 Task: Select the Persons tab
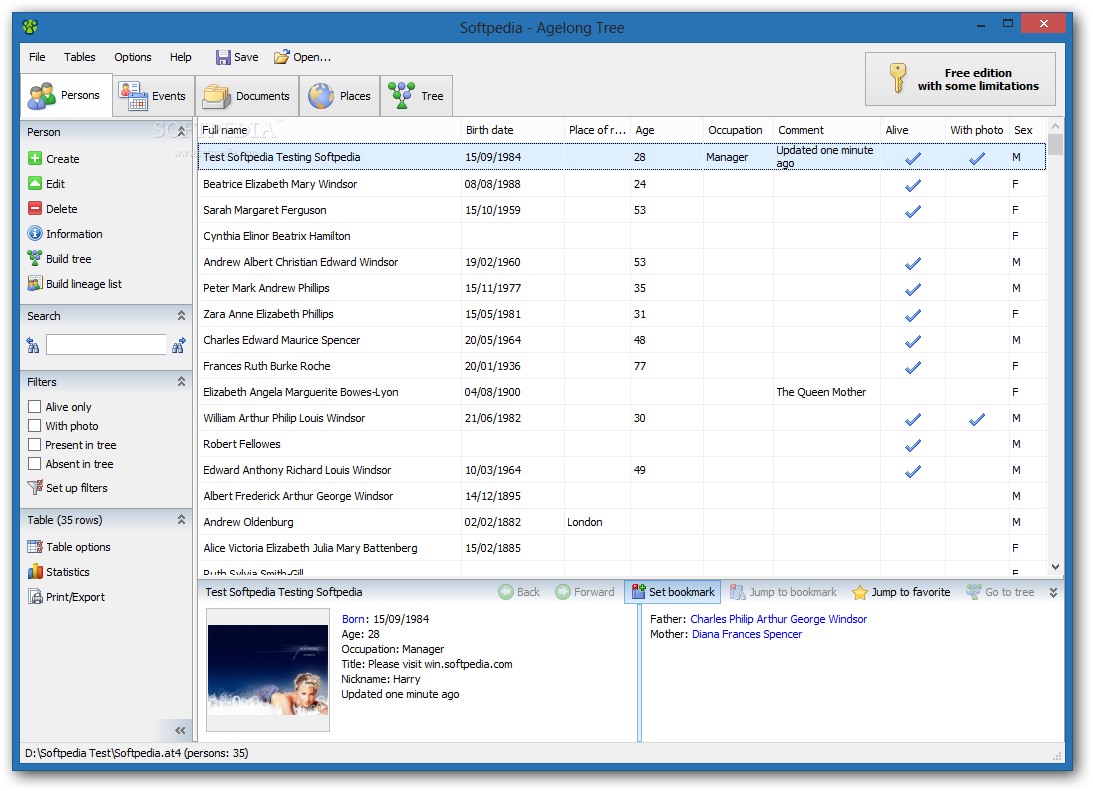pos(66,95)
